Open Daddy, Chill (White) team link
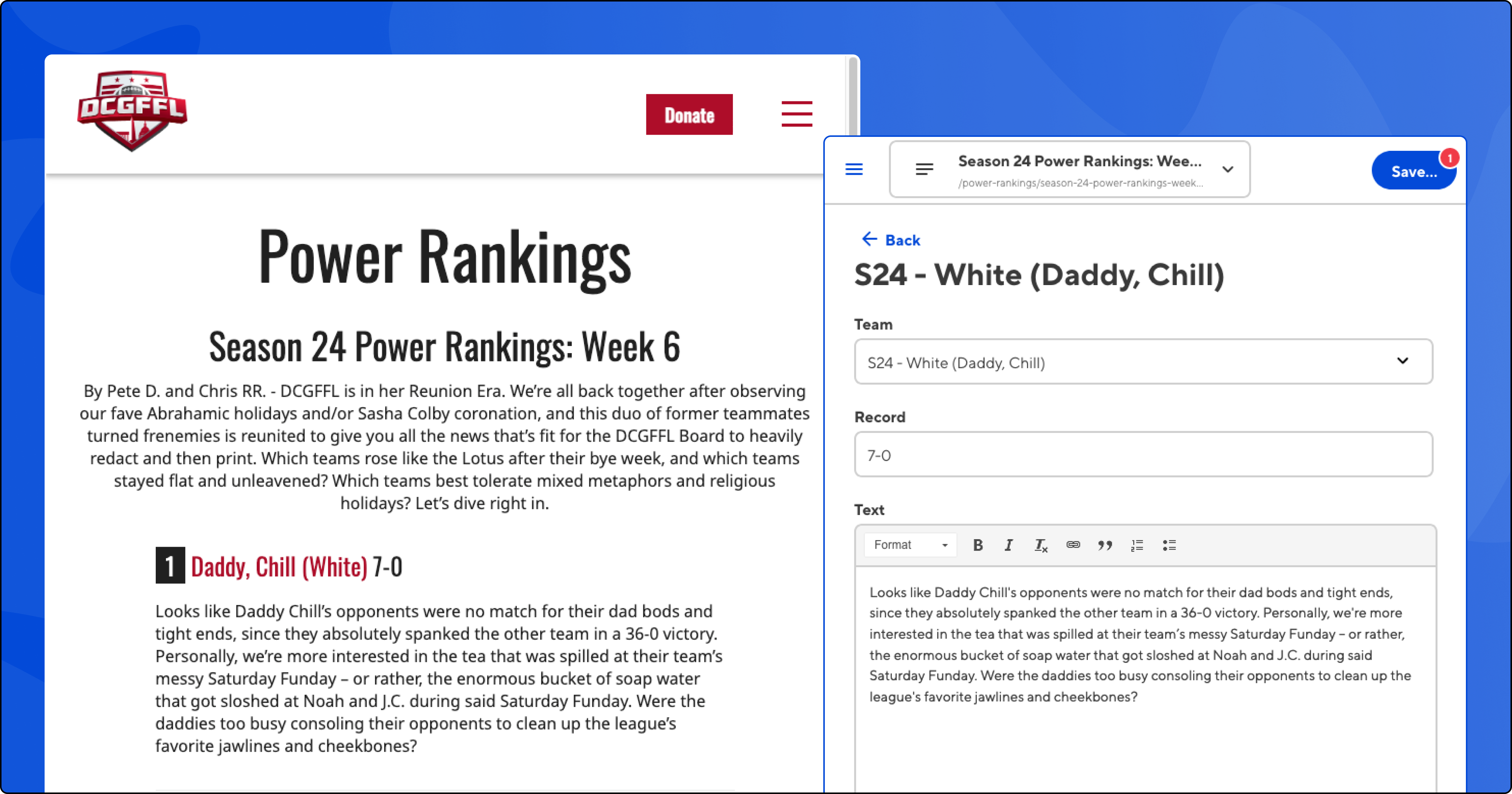 (279, 567)
